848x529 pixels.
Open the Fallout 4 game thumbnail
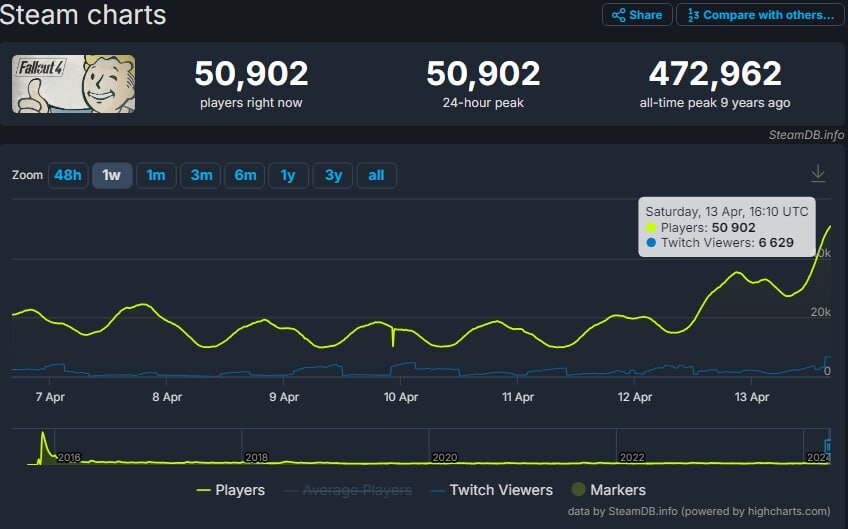74,84
